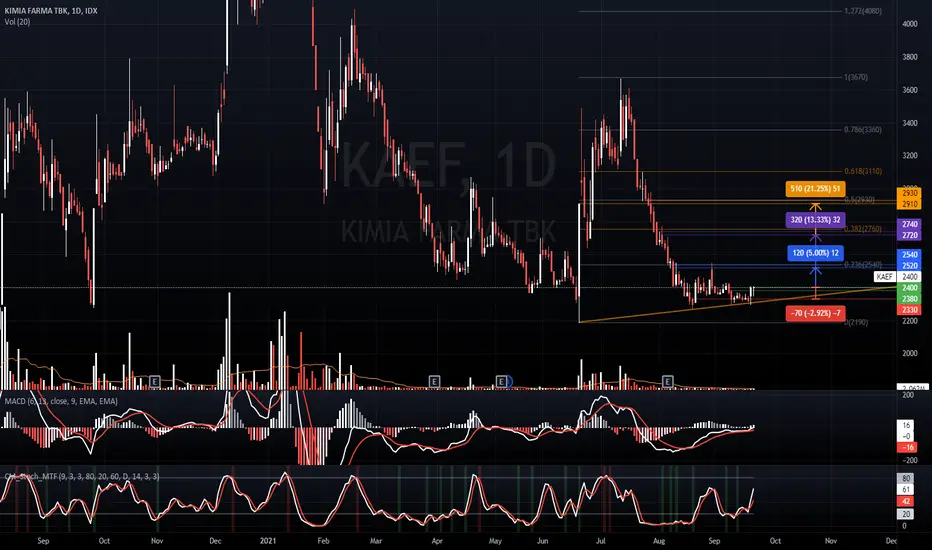932x550 pixels.
Task: Open earnings marker E near August
Action: coord(667,381)
